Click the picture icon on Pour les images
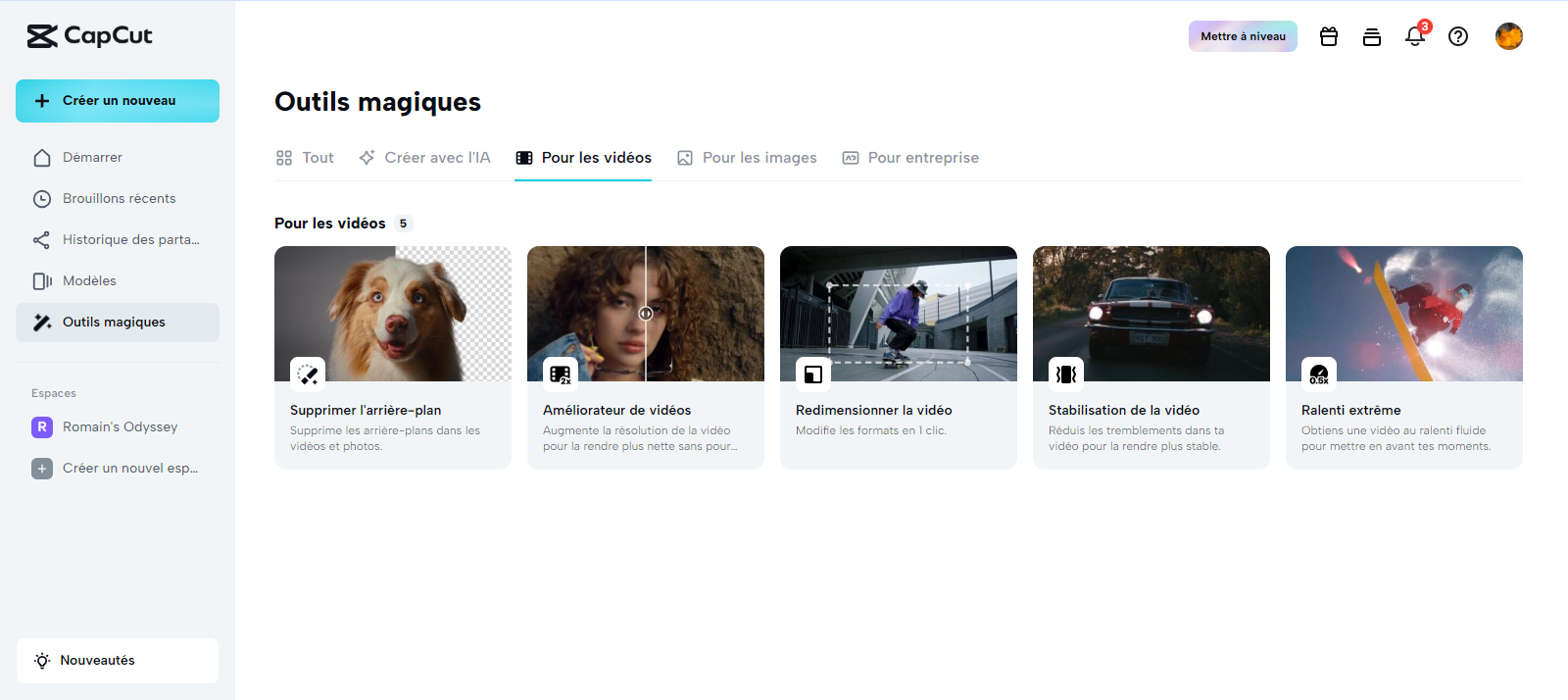The width and height of the screenshot is (1568, 700). tap(685, 158)
